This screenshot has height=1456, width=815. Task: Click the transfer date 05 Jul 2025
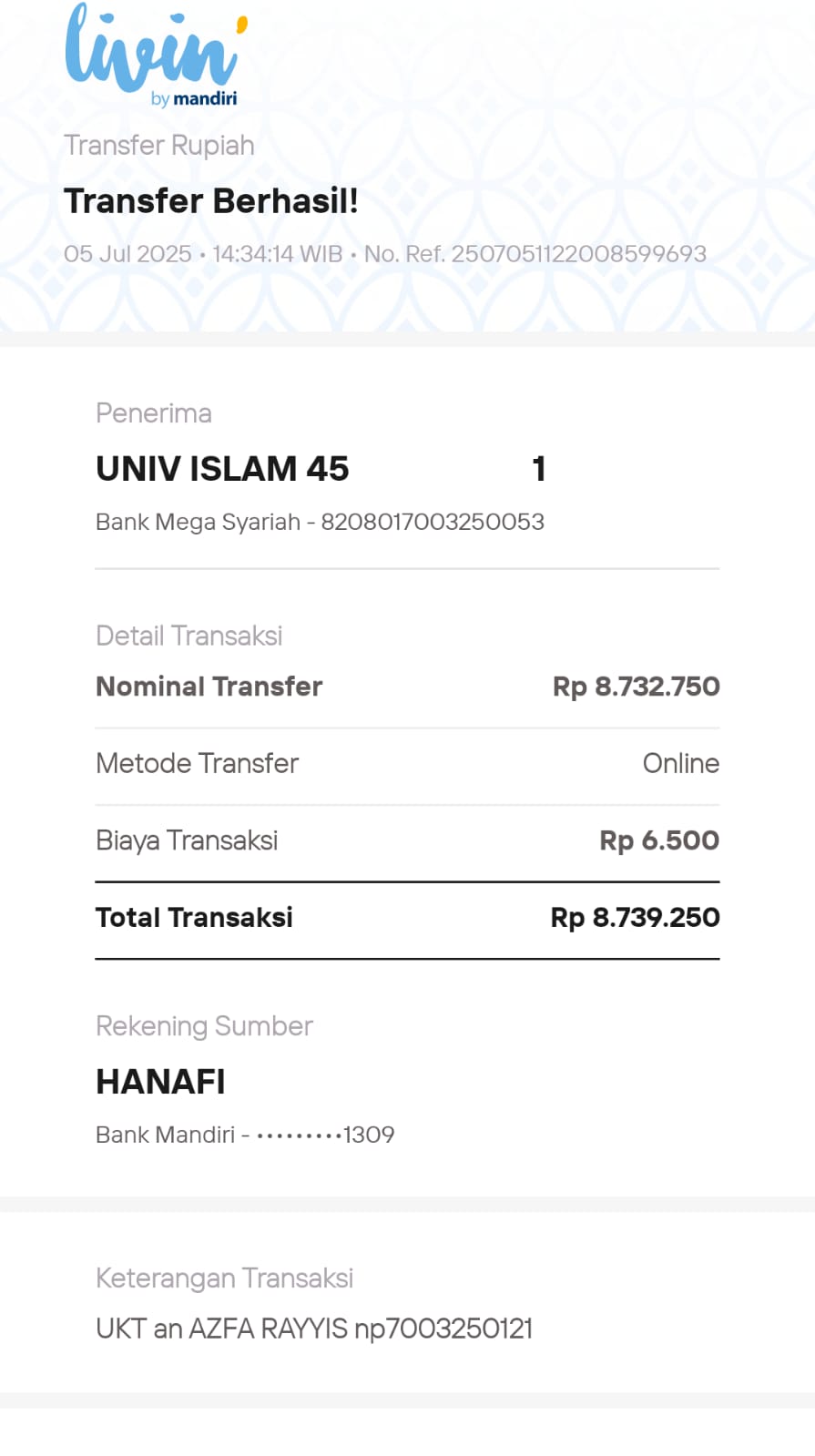127,254
